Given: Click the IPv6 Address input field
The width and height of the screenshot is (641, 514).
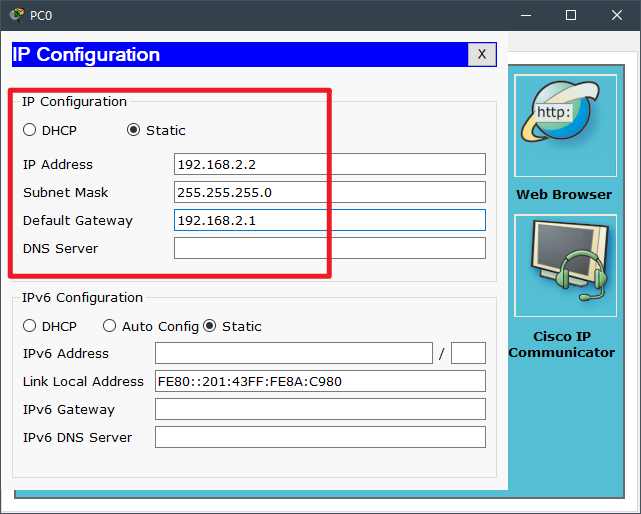Looking at the screenshot, I should pos(293,353).
